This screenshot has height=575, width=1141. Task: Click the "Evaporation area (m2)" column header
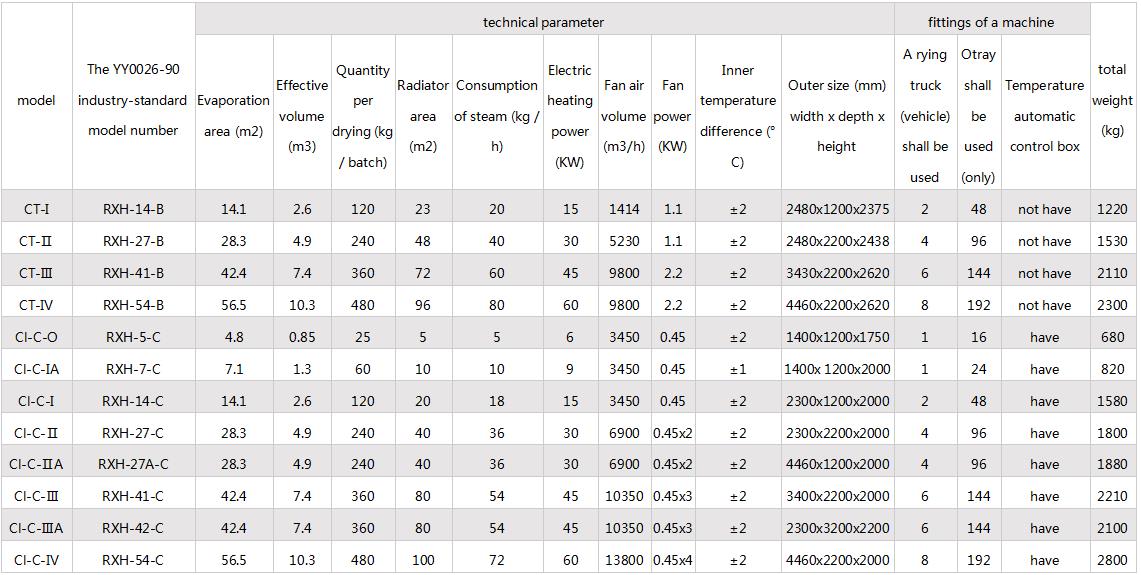[234, 116]
